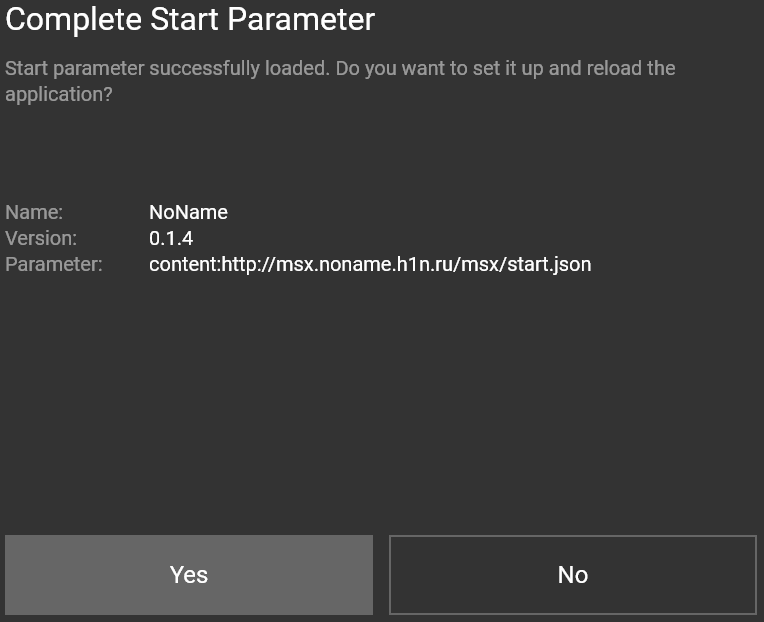Image resolution: width=764 pixels, height=622 pixels.
Task: Click 'start.json' at the URL's end
Action: coord(549,264)
